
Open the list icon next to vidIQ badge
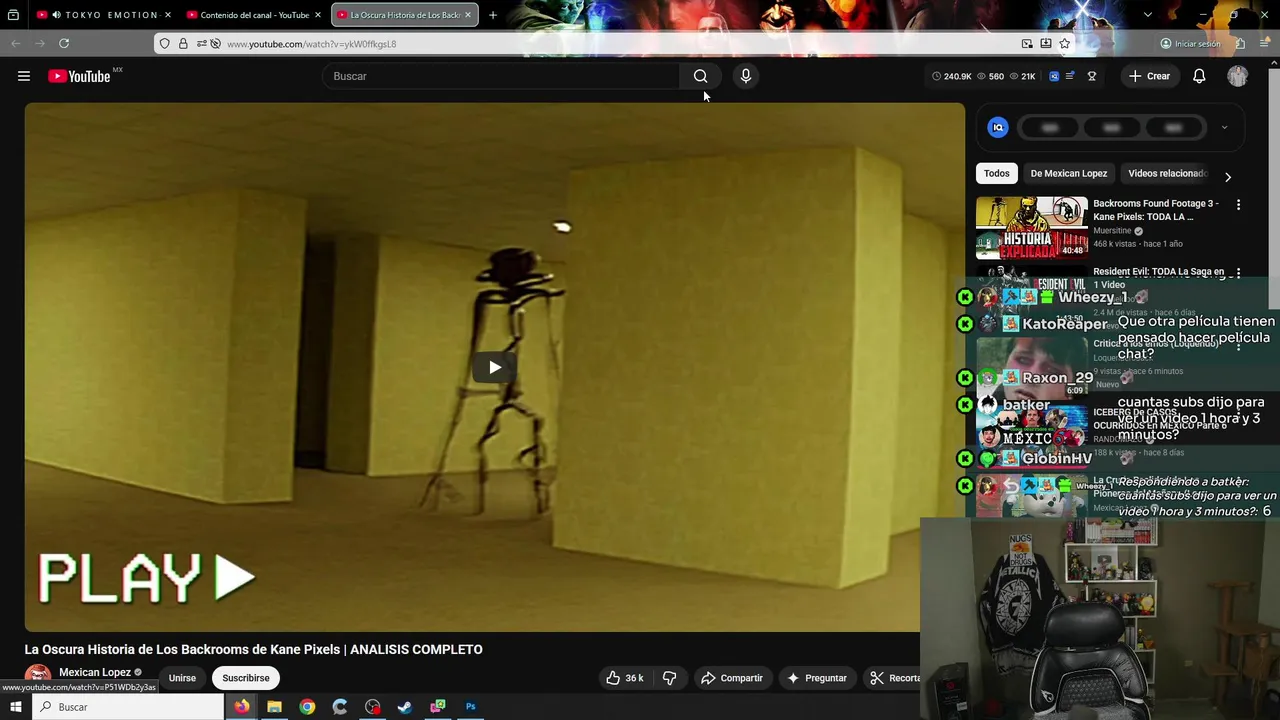1070,76
